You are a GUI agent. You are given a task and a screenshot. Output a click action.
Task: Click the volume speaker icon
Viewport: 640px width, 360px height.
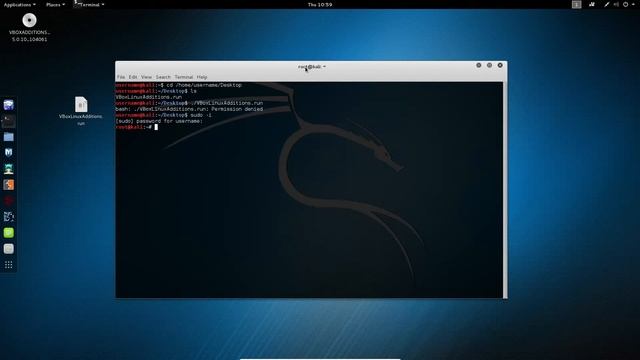[x=616, y=4]
